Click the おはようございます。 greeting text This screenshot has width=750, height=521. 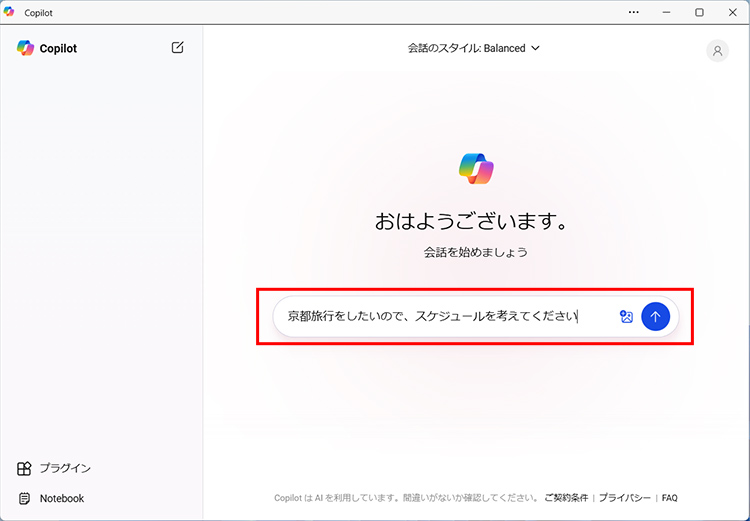click(472, 222)
